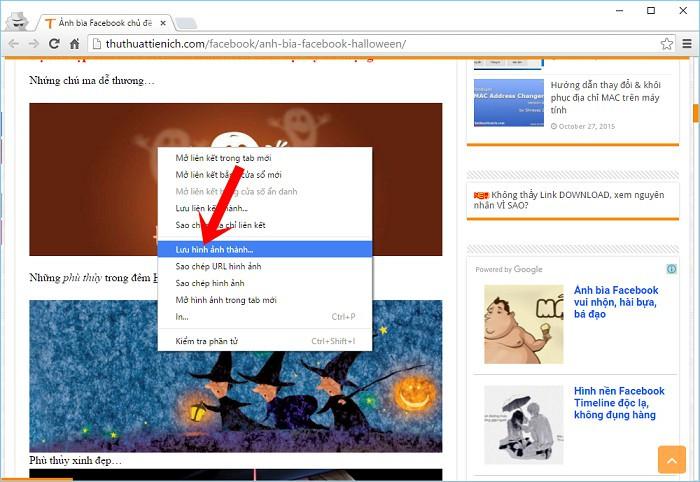Choose 'Sao chép địa chỉ liên kết'
This screenshot has height=482, width=700.
pyautogui.click(x=265, y=225)
